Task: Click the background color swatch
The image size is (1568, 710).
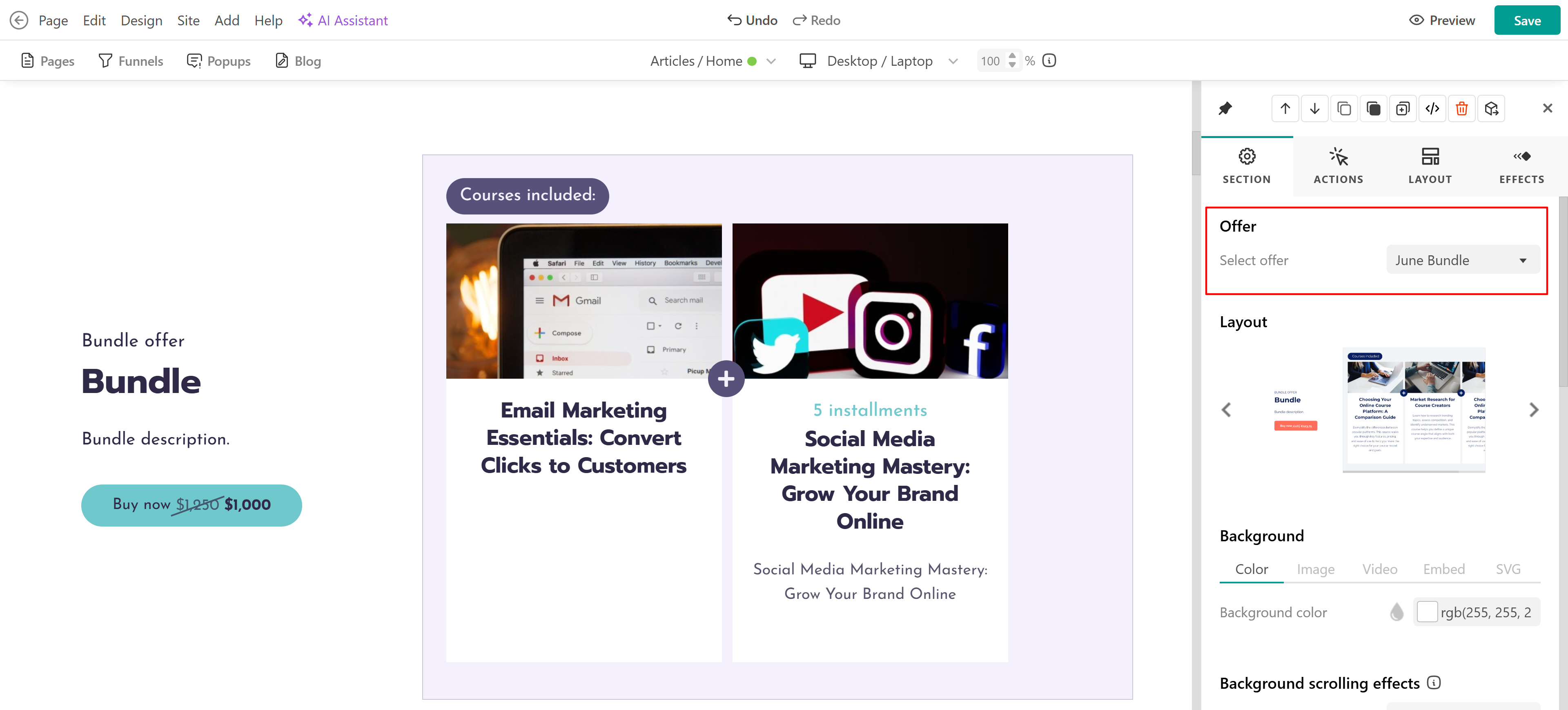Action: pyautogui.click(x=1427, y=612)
